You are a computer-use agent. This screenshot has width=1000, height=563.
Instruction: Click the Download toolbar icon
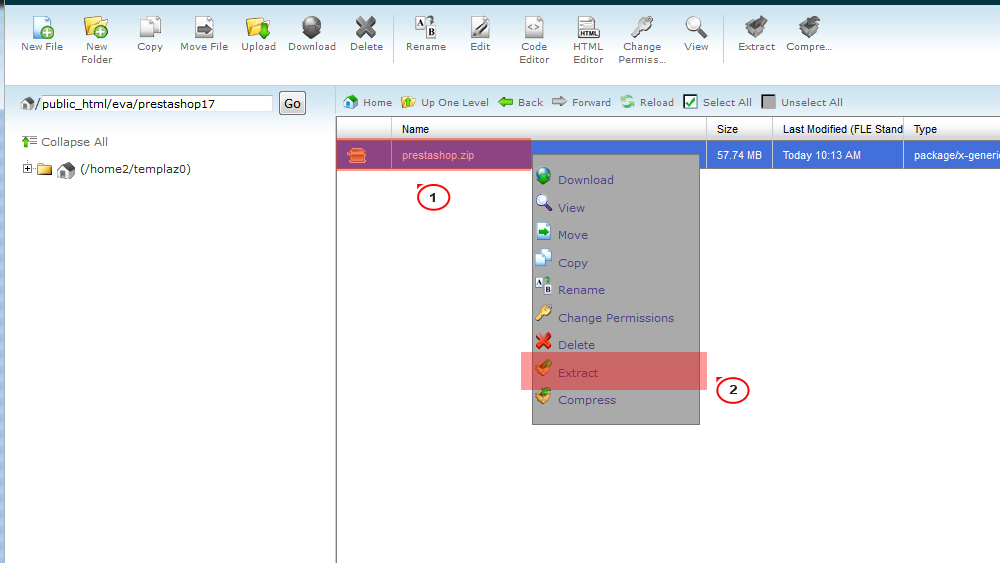pyautogui.click(x=312, y=34)
